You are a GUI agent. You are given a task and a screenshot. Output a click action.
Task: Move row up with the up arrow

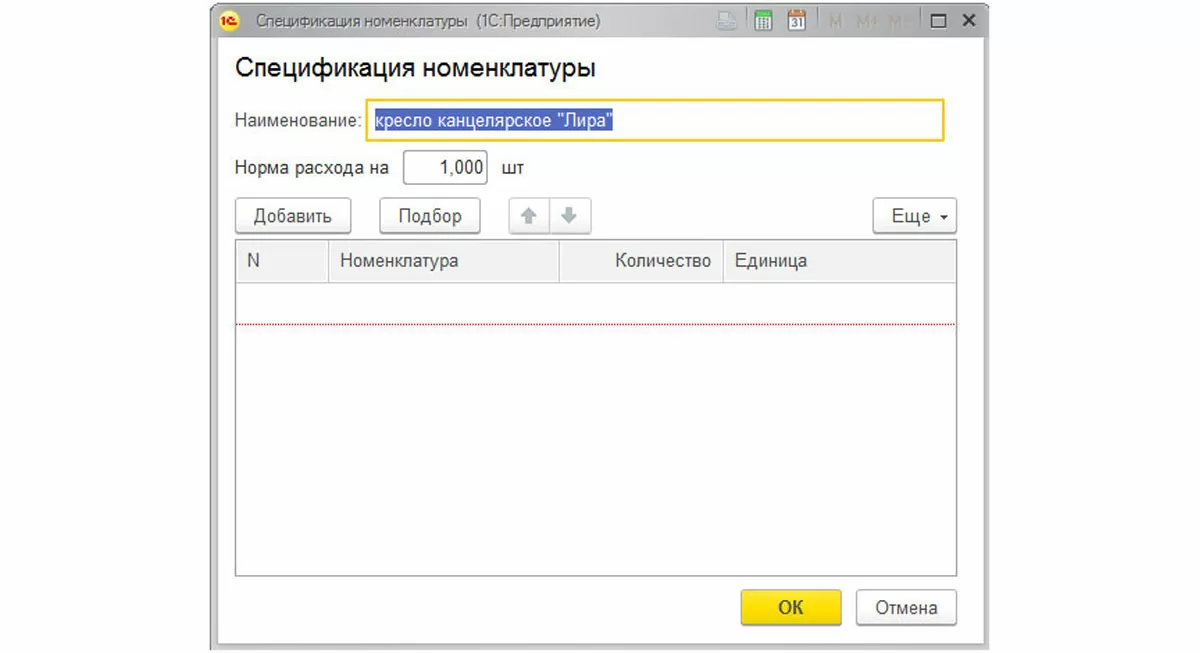pos(529,216)
